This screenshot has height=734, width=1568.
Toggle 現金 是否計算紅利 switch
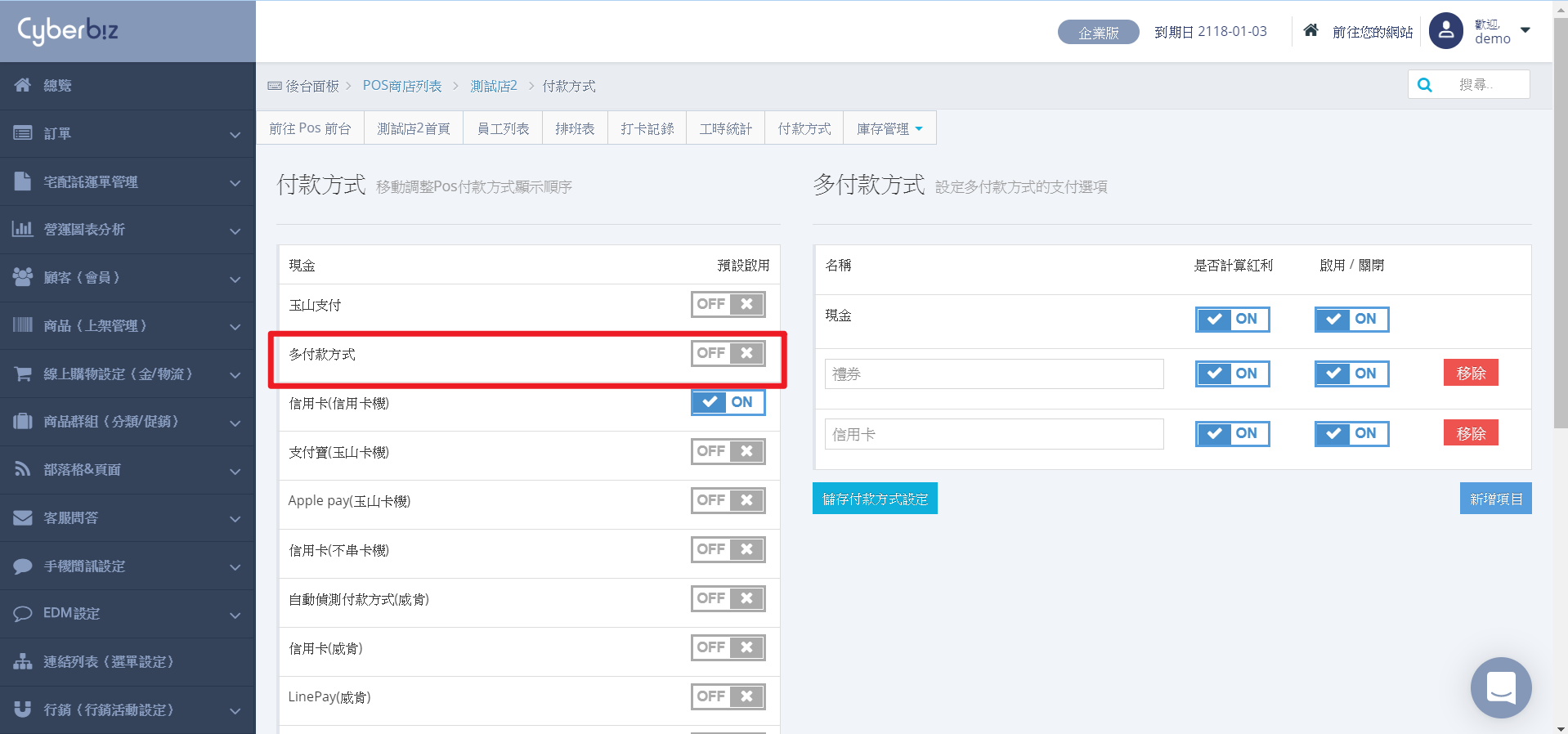coord(1233,319)
